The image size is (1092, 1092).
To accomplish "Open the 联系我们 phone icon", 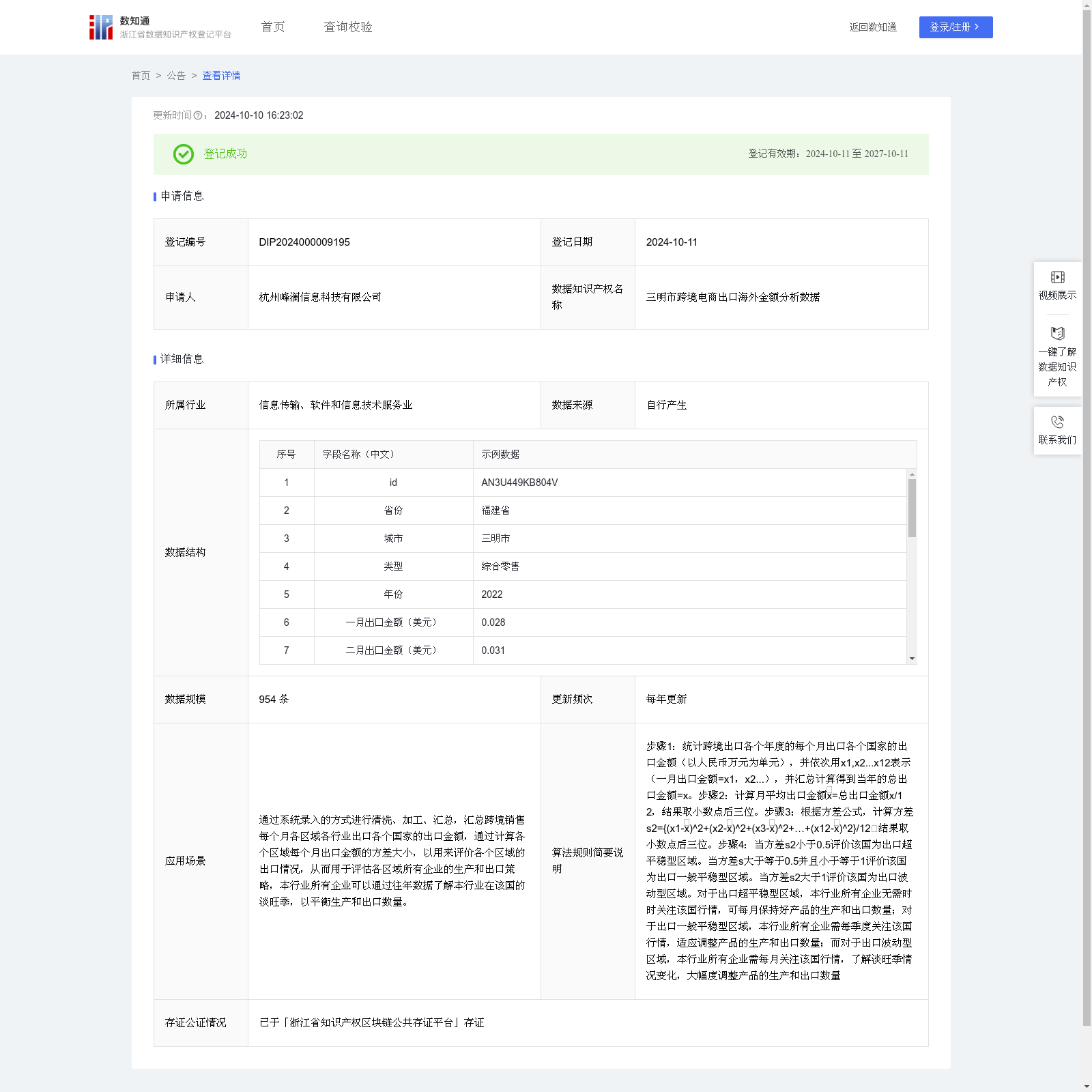I will pyautogui.click(x=1057, y=422).
